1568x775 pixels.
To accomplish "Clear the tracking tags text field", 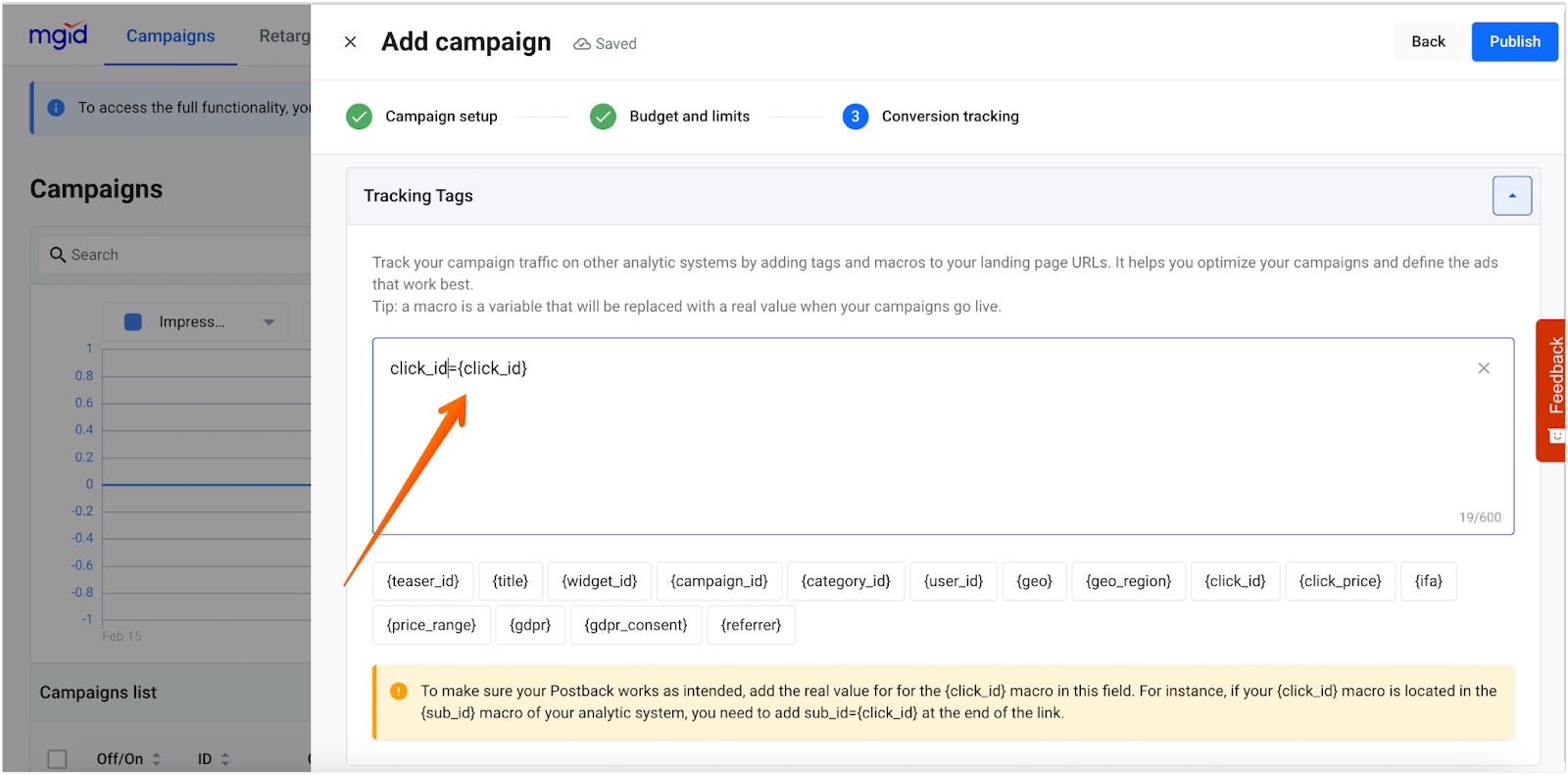I will tap(1483, 368).
